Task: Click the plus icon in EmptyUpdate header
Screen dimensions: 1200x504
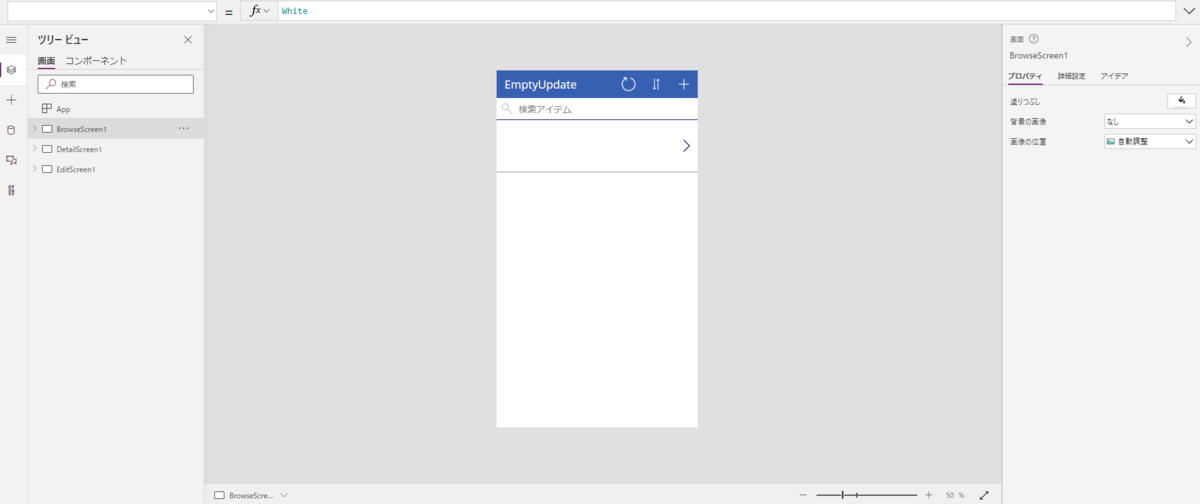Action: [684, 85]
